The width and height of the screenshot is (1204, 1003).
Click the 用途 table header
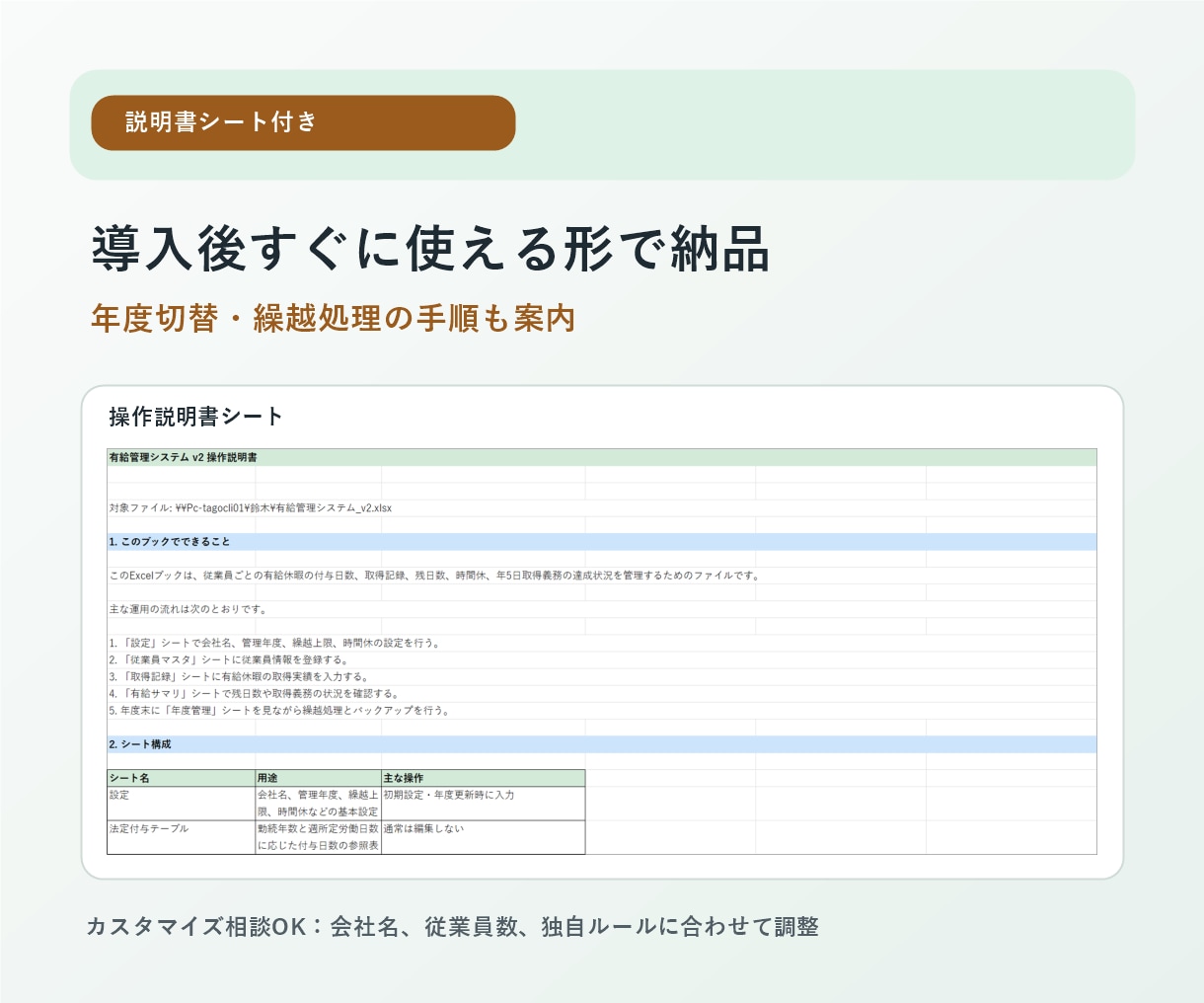click(319, 778)
